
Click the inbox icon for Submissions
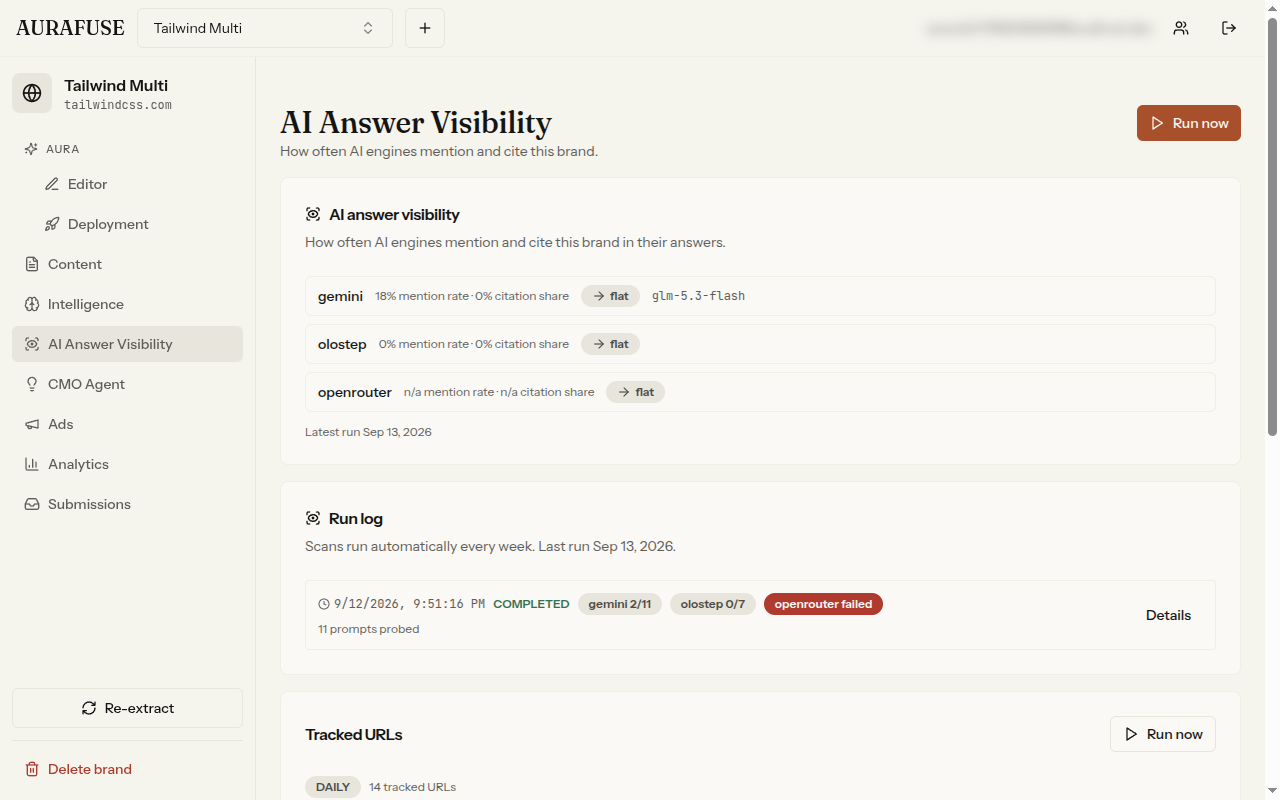(x=32, y=504)
